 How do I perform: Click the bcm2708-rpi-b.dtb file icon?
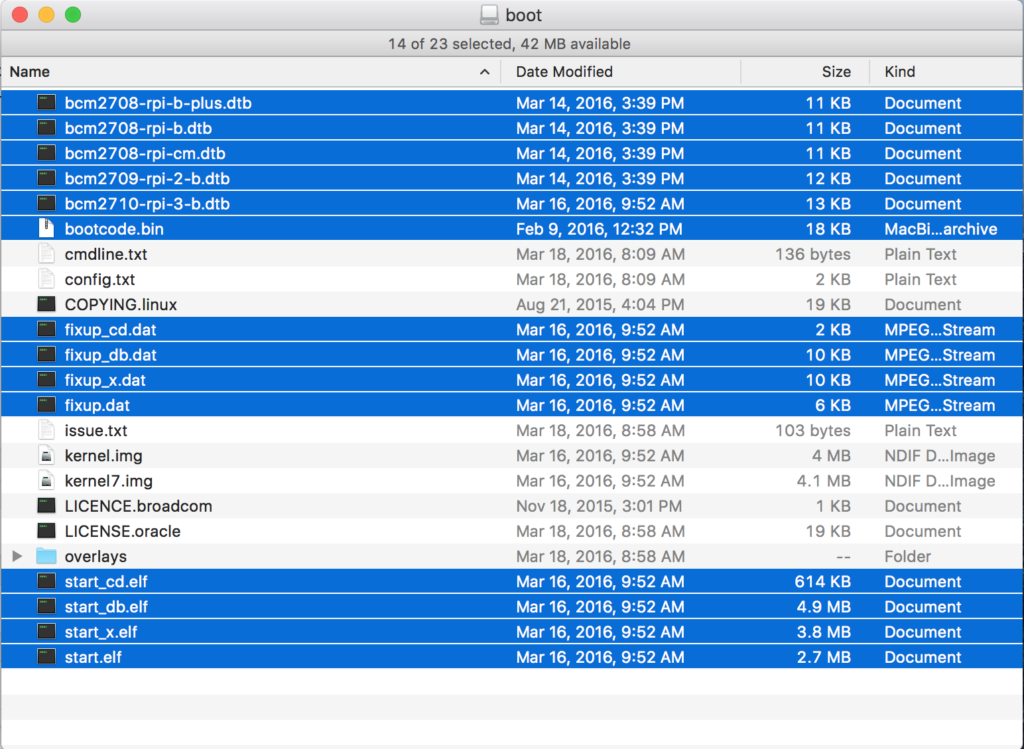(x=46, y=128)
